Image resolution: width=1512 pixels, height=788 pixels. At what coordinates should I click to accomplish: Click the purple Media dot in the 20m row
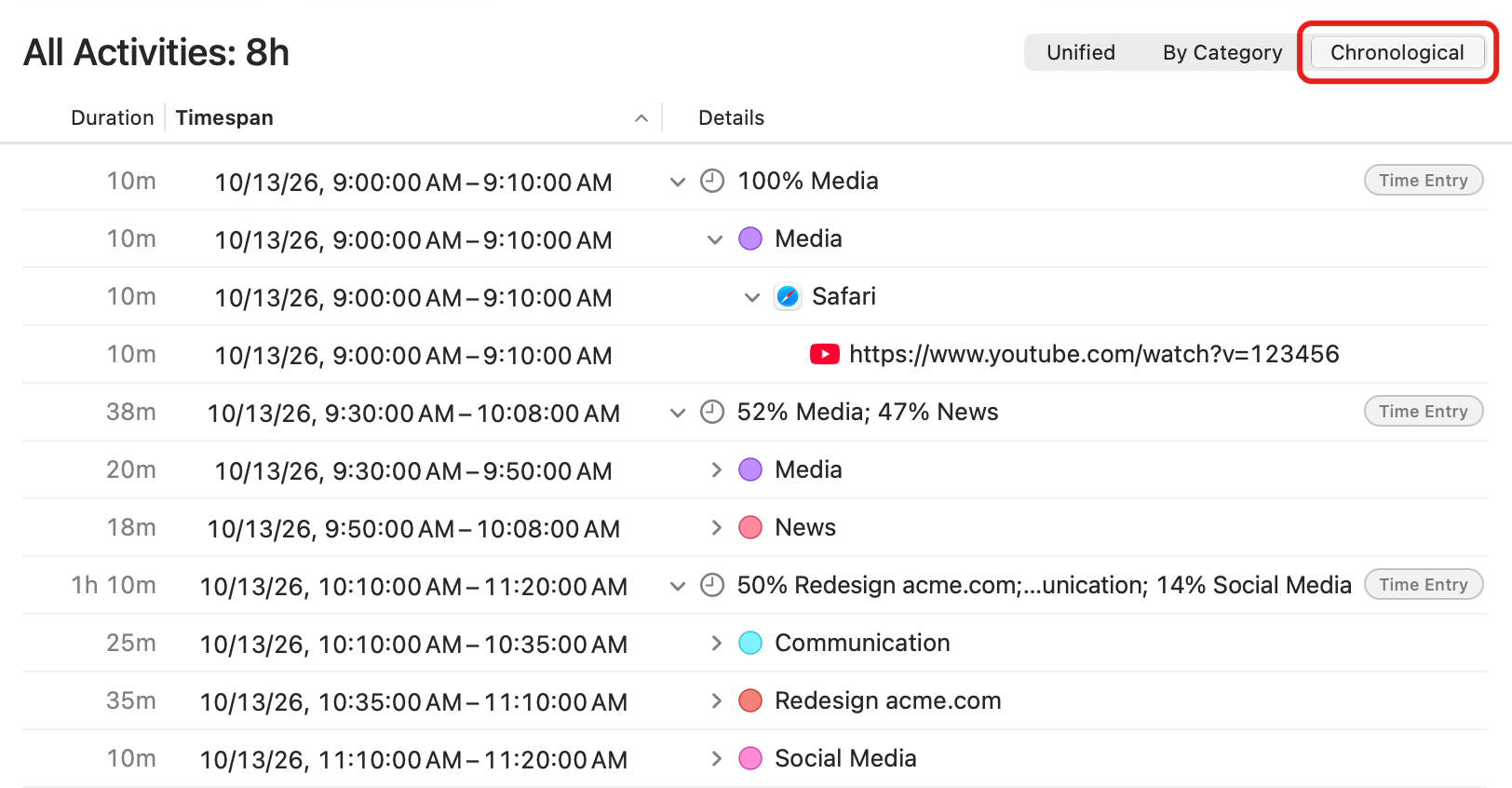click(x=750, y=469)
